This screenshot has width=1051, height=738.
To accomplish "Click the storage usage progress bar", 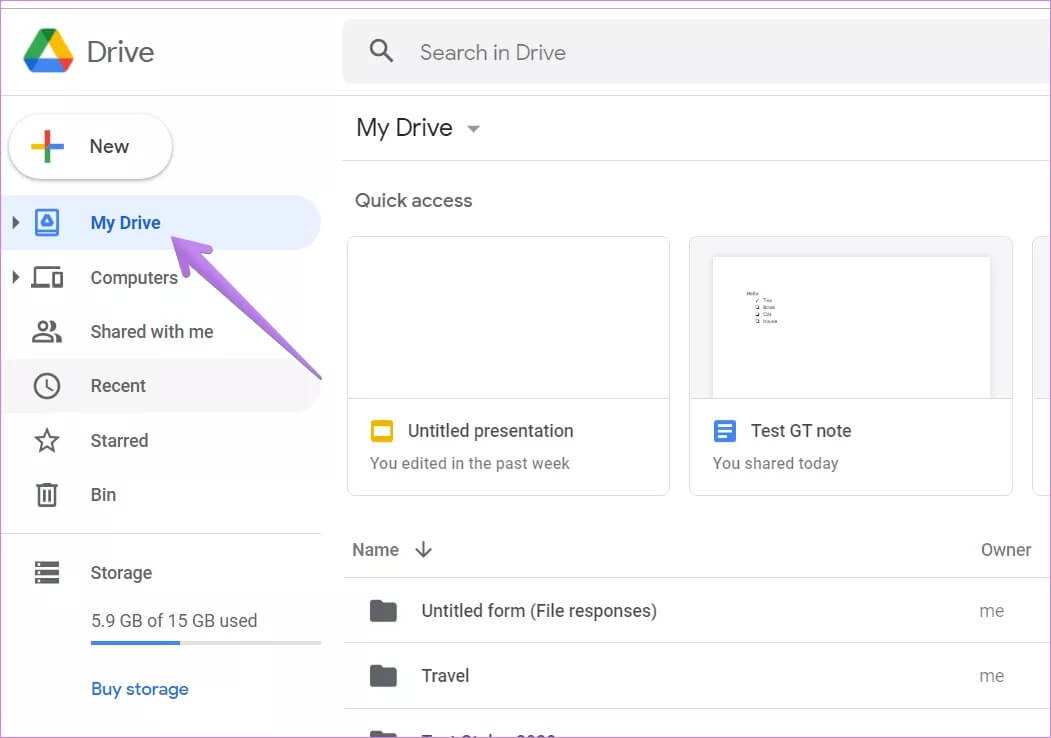I will [x=205, y=643].
